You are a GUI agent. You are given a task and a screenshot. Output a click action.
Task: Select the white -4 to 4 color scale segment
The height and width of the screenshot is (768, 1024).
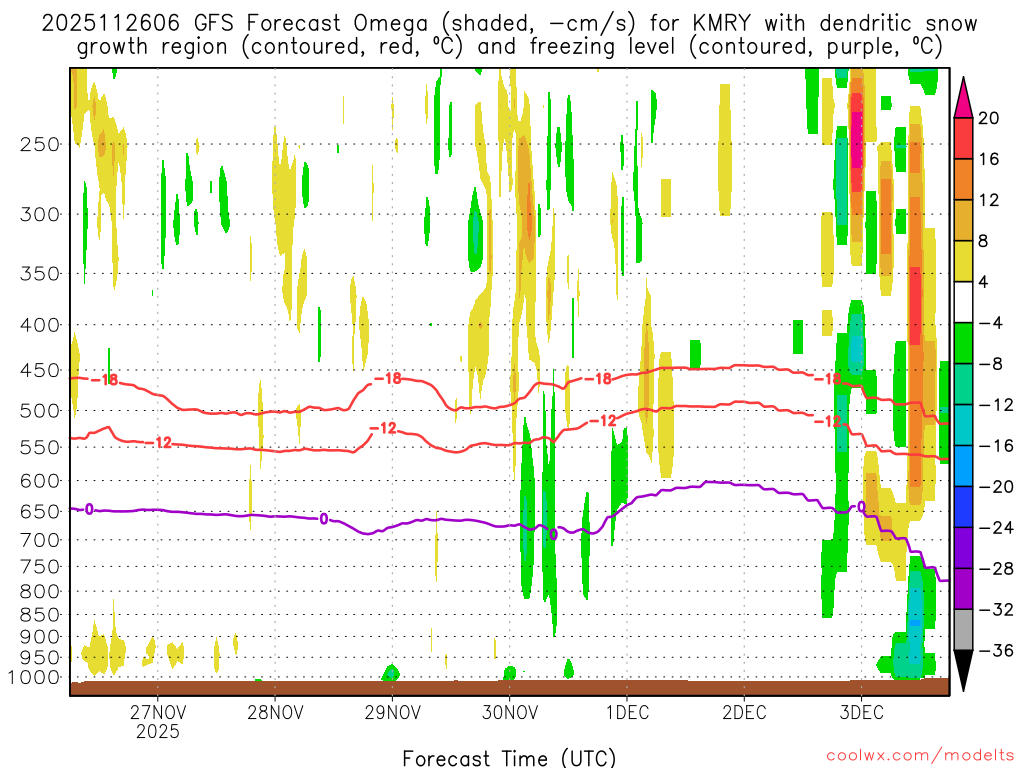[x=963, y=302]
